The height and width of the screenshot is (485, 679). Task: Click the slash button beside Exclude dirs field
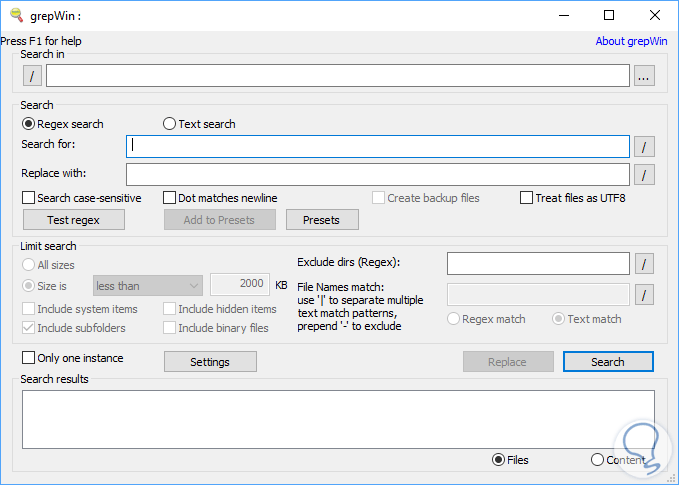(x=644, y=264)
